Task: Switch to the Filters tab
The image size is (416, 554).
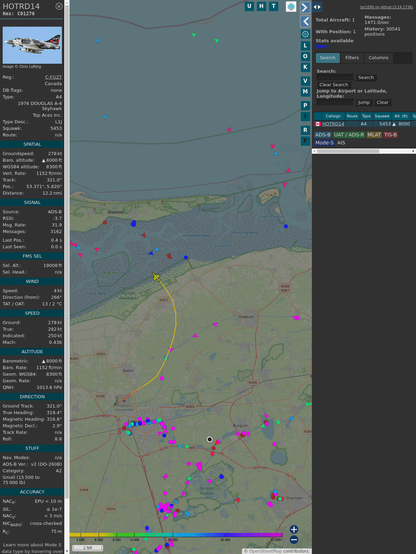Action: (x=352, y=58)
